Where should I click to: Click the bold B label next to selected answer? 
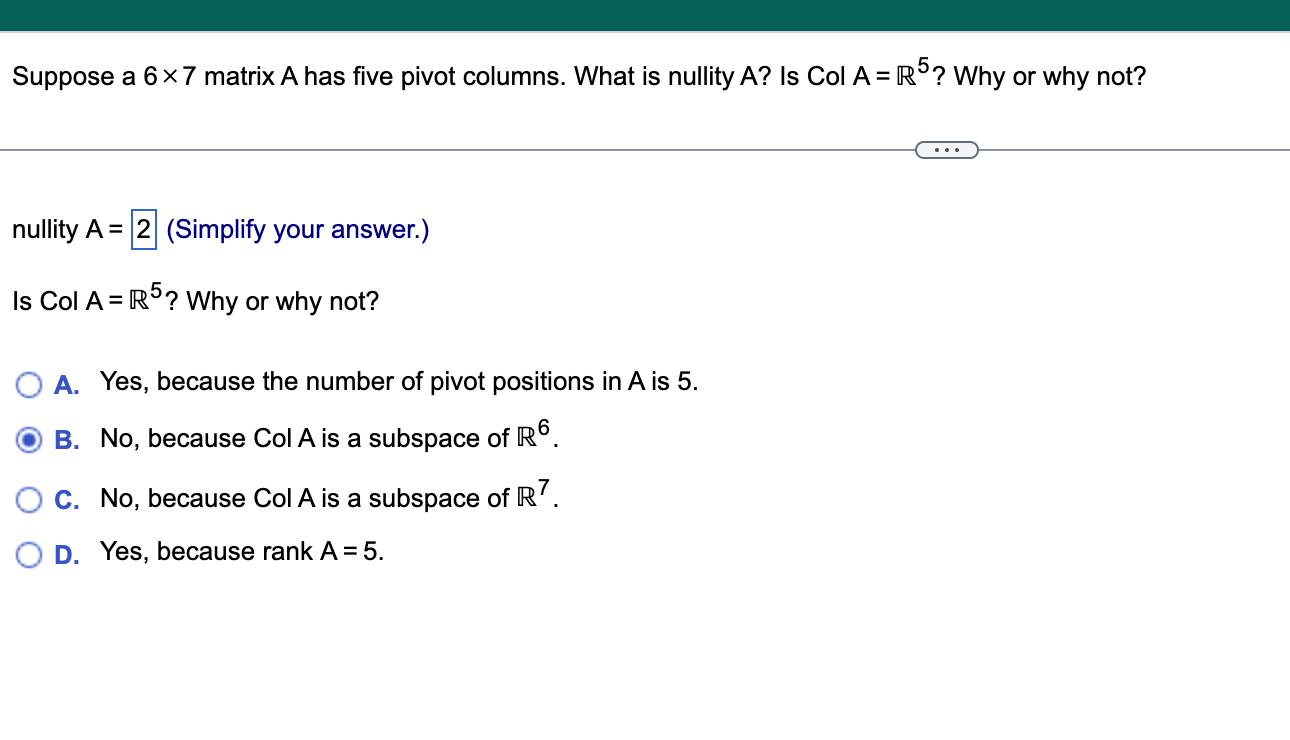tap(66, 440)
